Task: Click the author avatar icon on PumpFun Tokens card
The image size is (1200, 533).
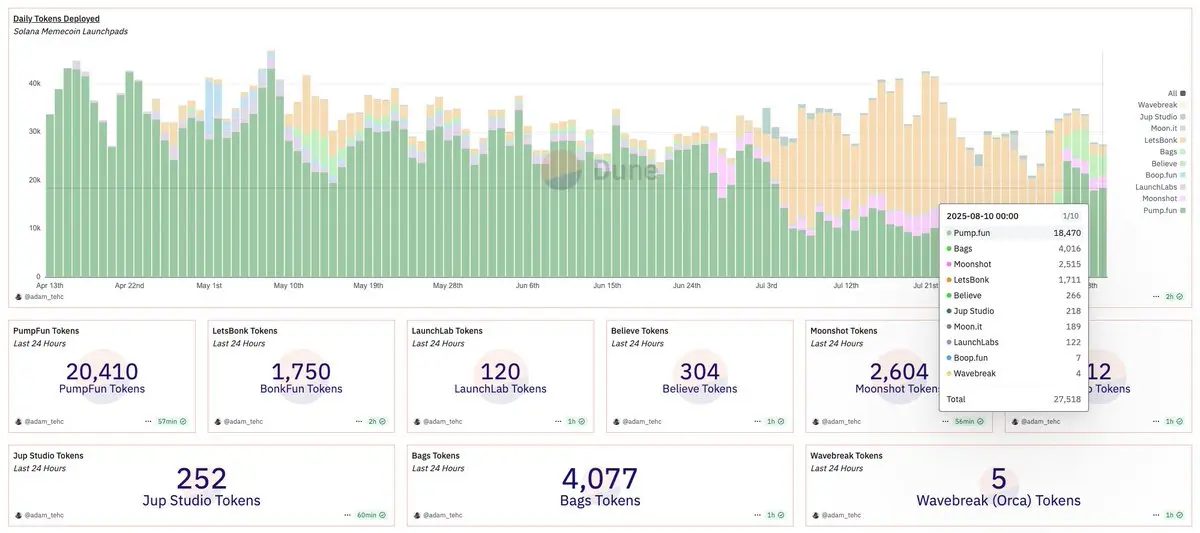Action: pos(19,421)
